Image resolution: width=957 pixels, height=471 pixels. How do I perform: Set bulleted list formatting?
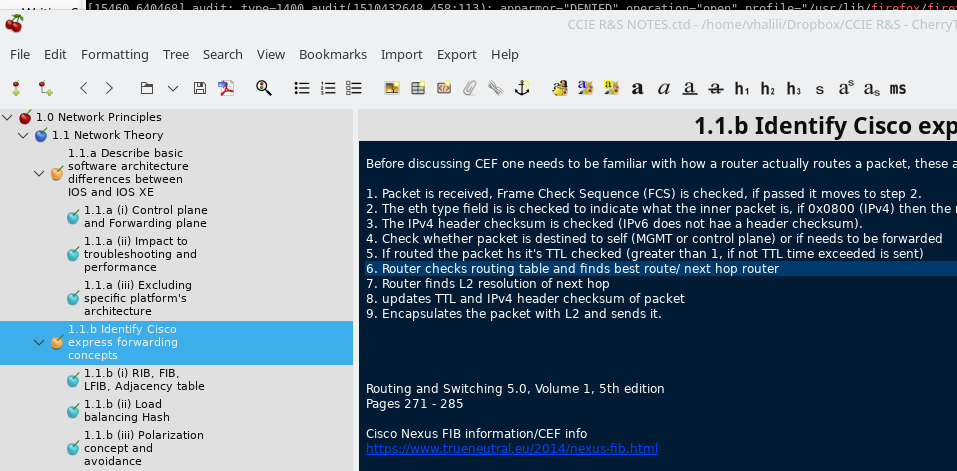pos(302,88)
